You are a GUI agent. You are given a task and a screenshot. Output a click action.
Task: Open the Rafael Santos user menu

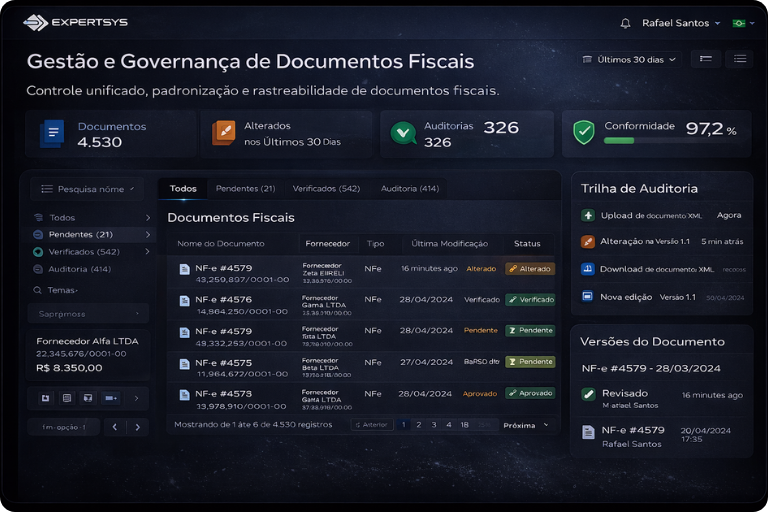(x=681, y=23)
